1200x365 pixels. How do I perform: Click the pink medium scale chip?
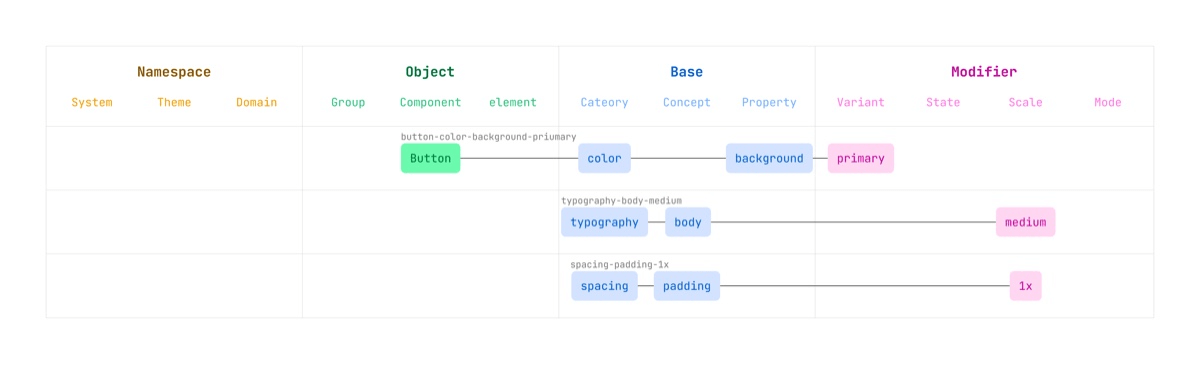tap(1025, 222)
